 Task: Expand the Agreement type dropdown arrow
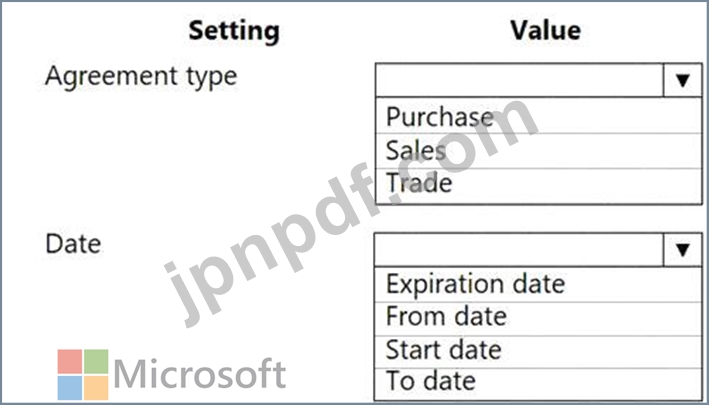click(683, 81)
